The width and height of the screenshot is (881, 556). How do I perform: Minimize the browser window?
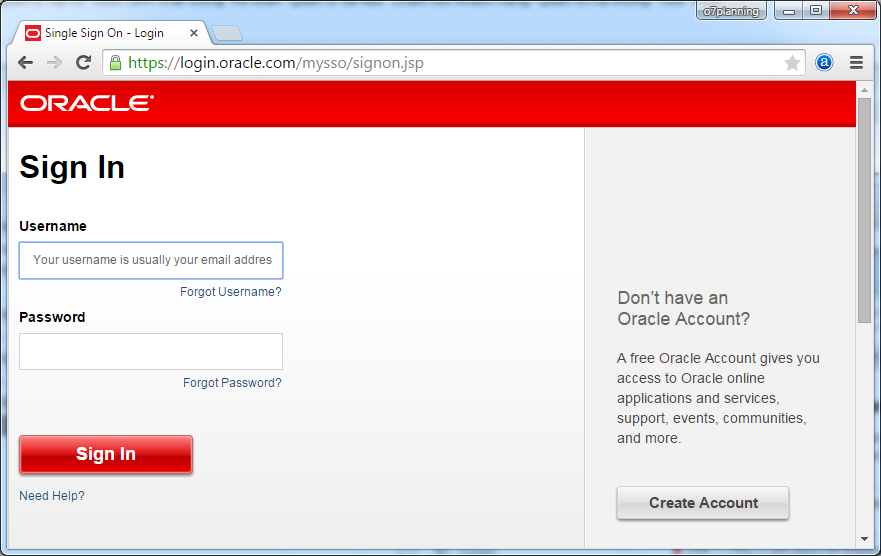point(789,11)
